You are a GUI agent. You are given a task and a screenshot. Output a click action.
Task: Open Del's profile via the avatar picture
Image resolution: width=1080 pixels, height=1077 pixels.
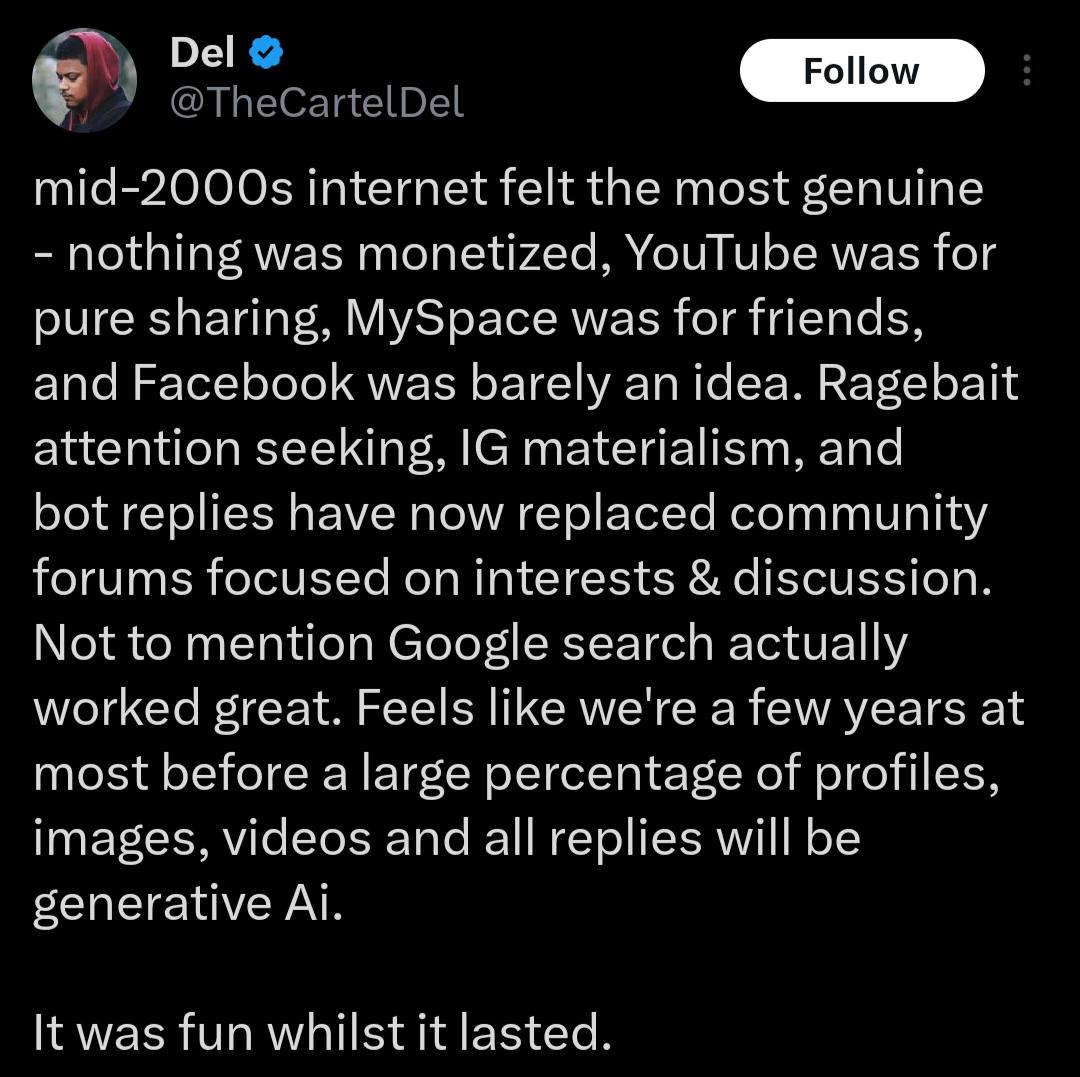(x=85, y=80)
